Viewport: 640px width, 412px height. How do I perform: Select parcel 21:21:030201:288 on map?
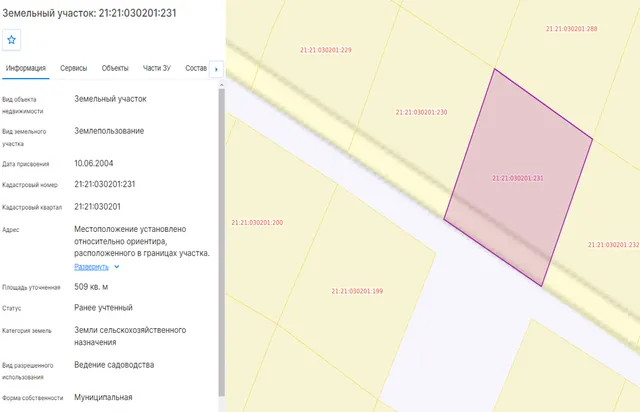tap(571, 29)
